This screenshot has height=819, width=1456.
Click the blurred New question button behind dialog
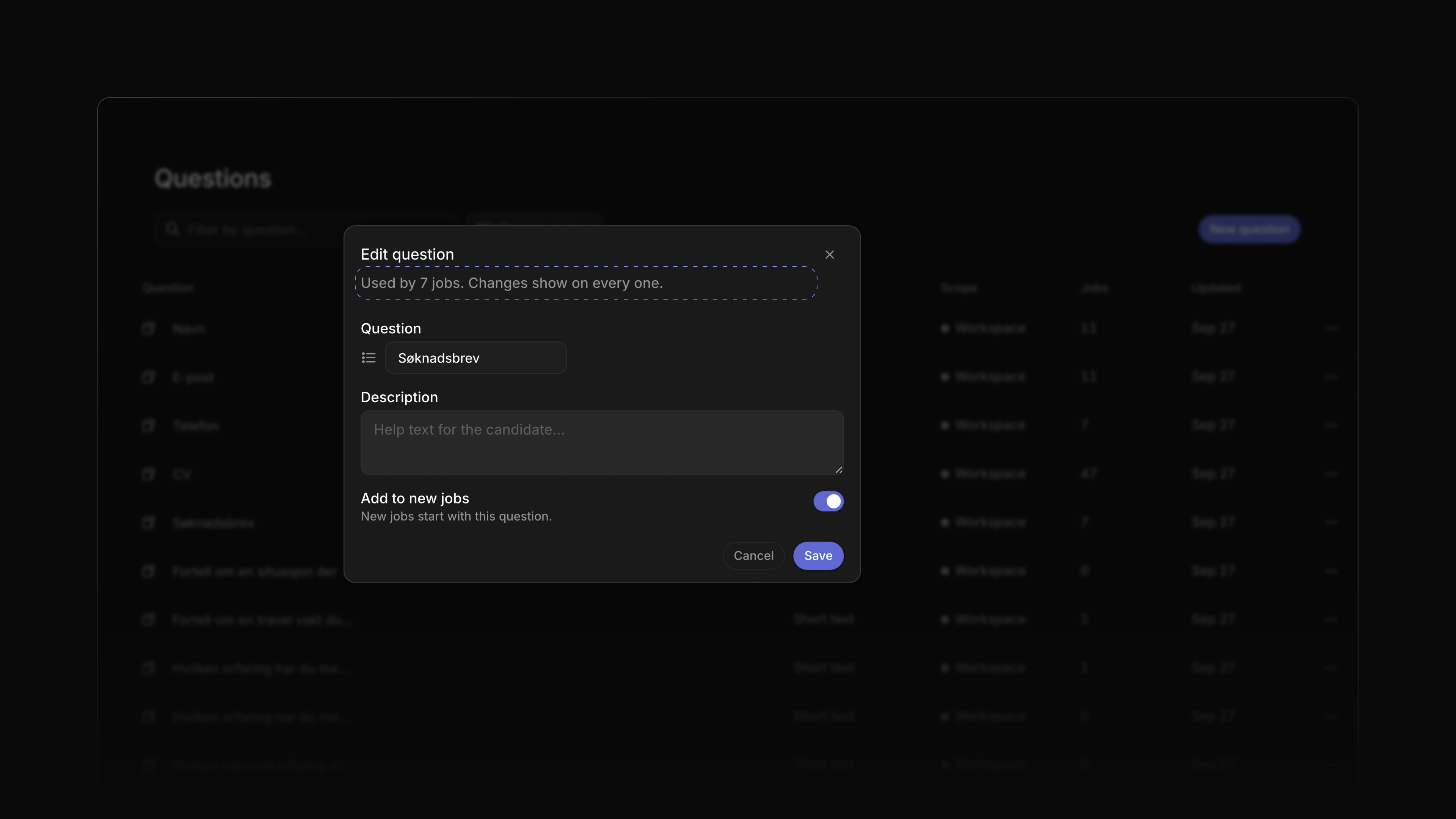pyautogui.click(x=1249, y=229)
